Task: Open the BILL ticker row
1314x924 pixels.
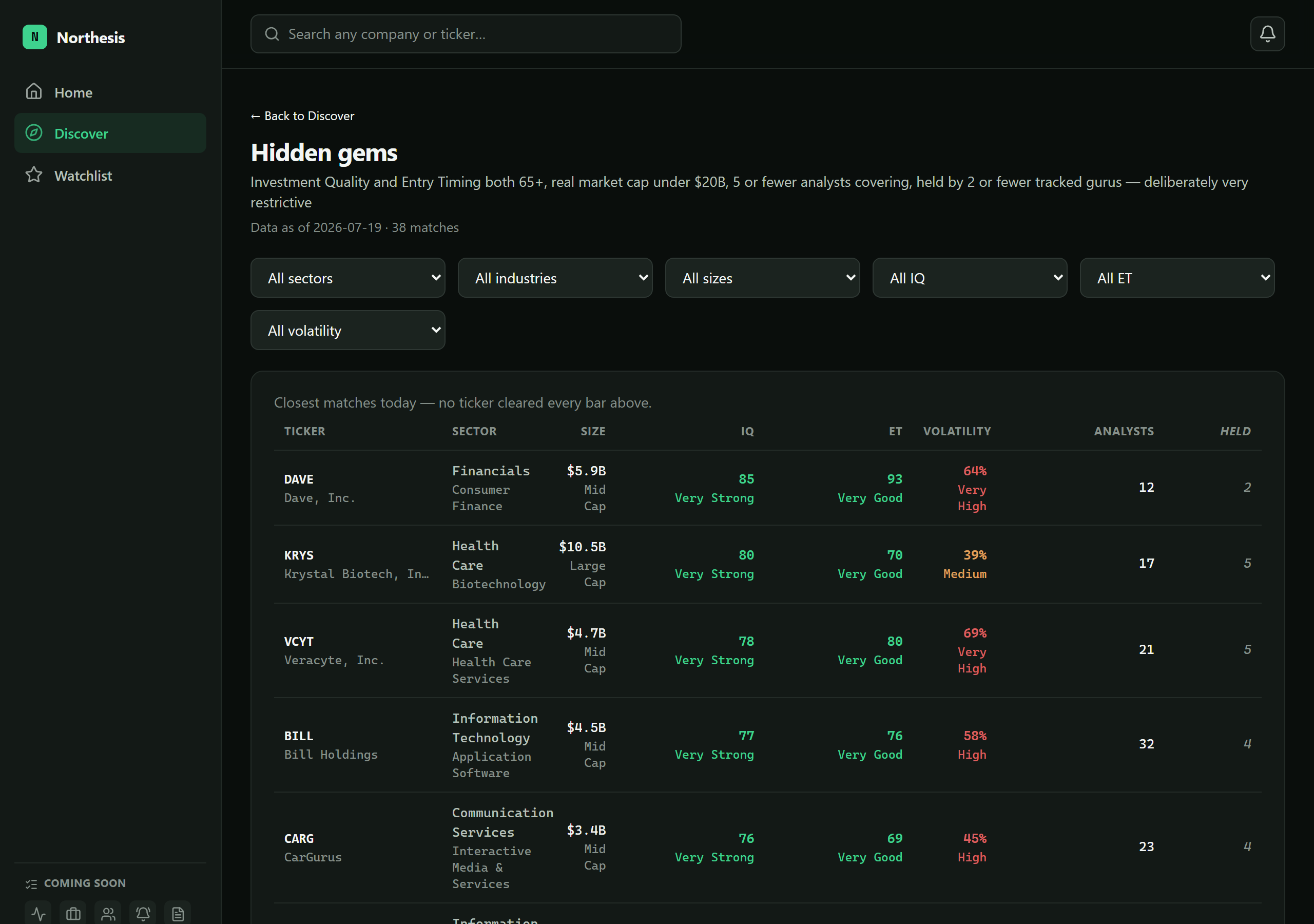Action: (x=767, y=745)
